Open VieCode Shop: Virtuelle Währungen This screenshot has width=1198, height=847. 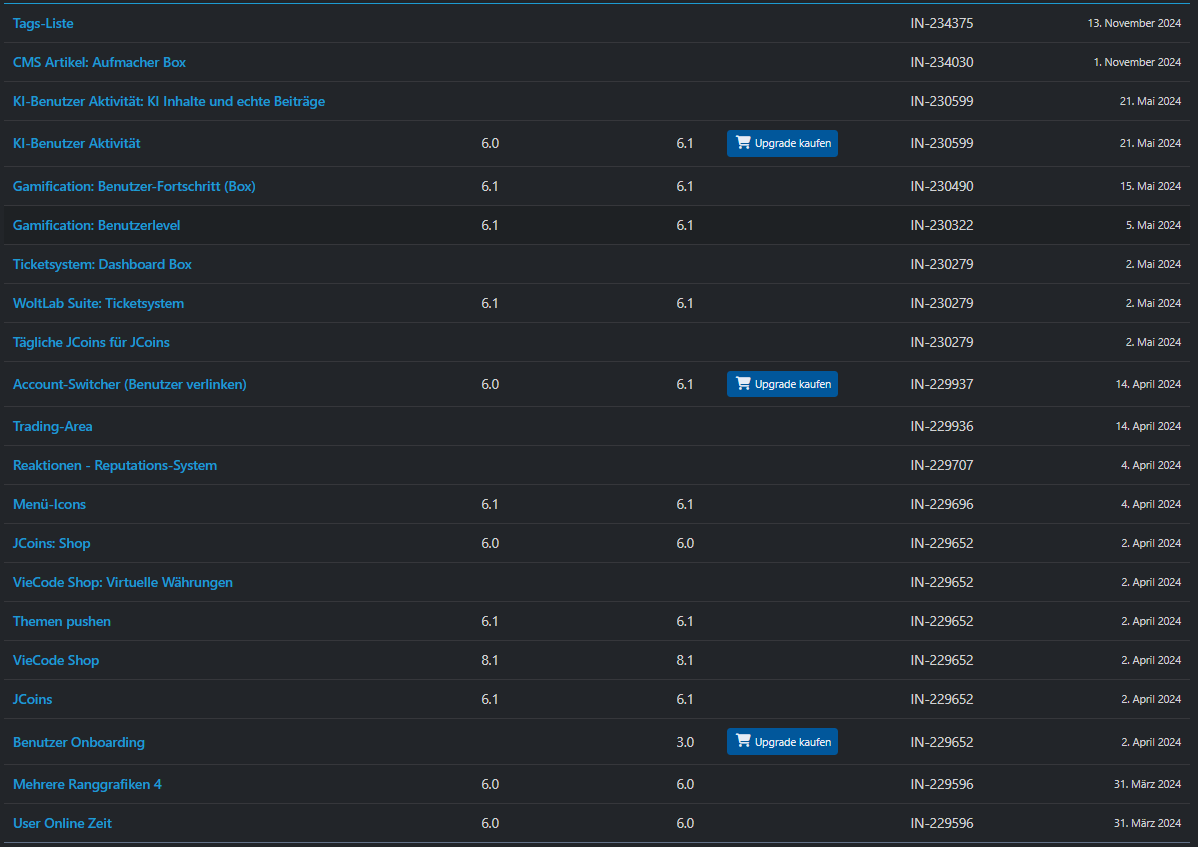coord(122,582)
